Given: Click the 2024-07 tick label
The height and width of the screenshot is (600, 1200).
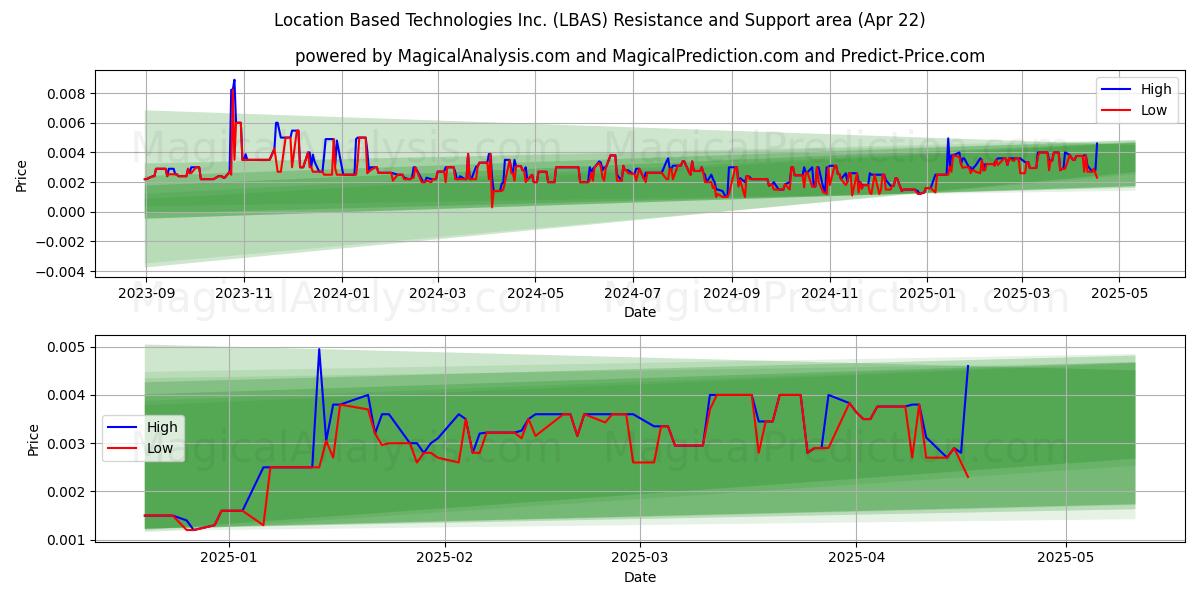Looking at the screenshot, I should (x=632, y=293).
